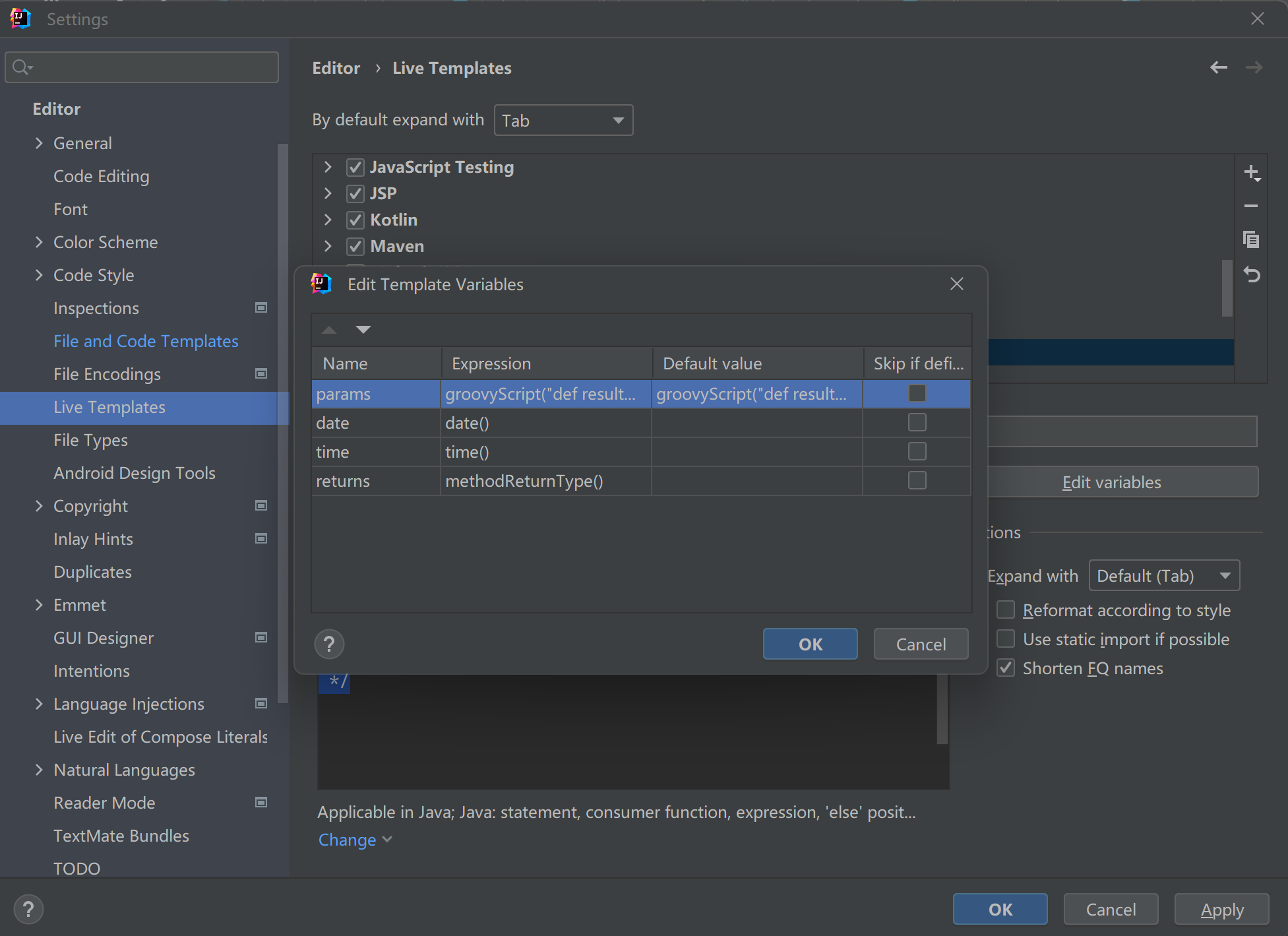1288x936 pixels.
Task: Expand Color Scheme settings node
Action: point(39,242)
